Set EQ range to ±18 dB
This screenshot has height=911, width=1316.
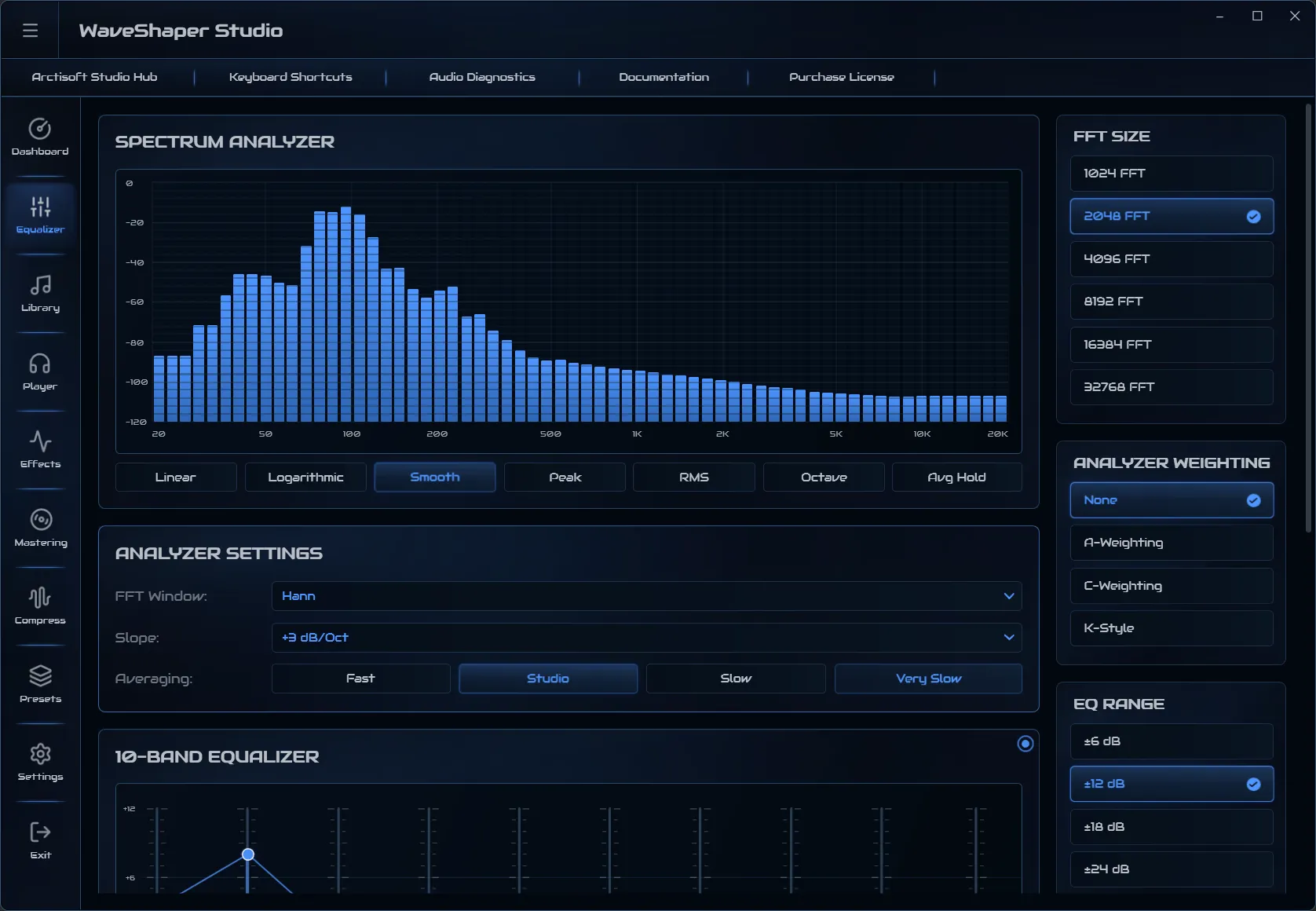pos(1172,827)
